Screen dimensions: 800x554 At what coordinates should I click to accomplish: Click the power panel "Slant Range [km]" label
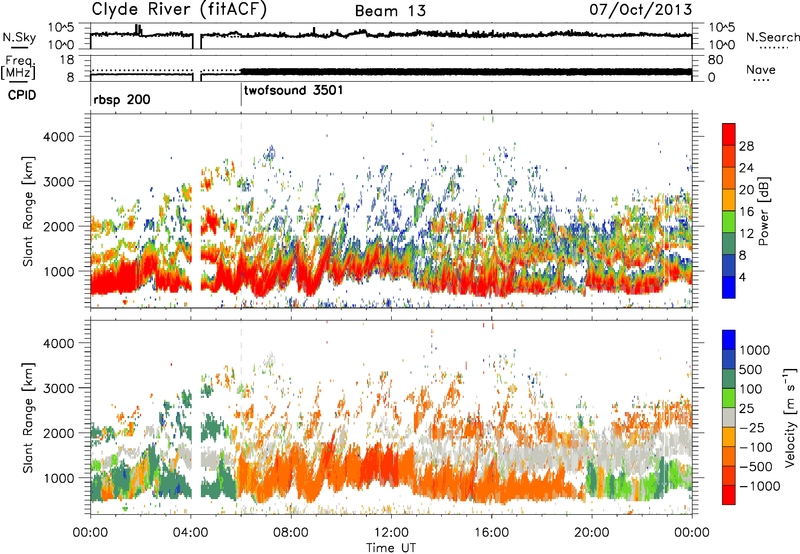pos(28,211)
